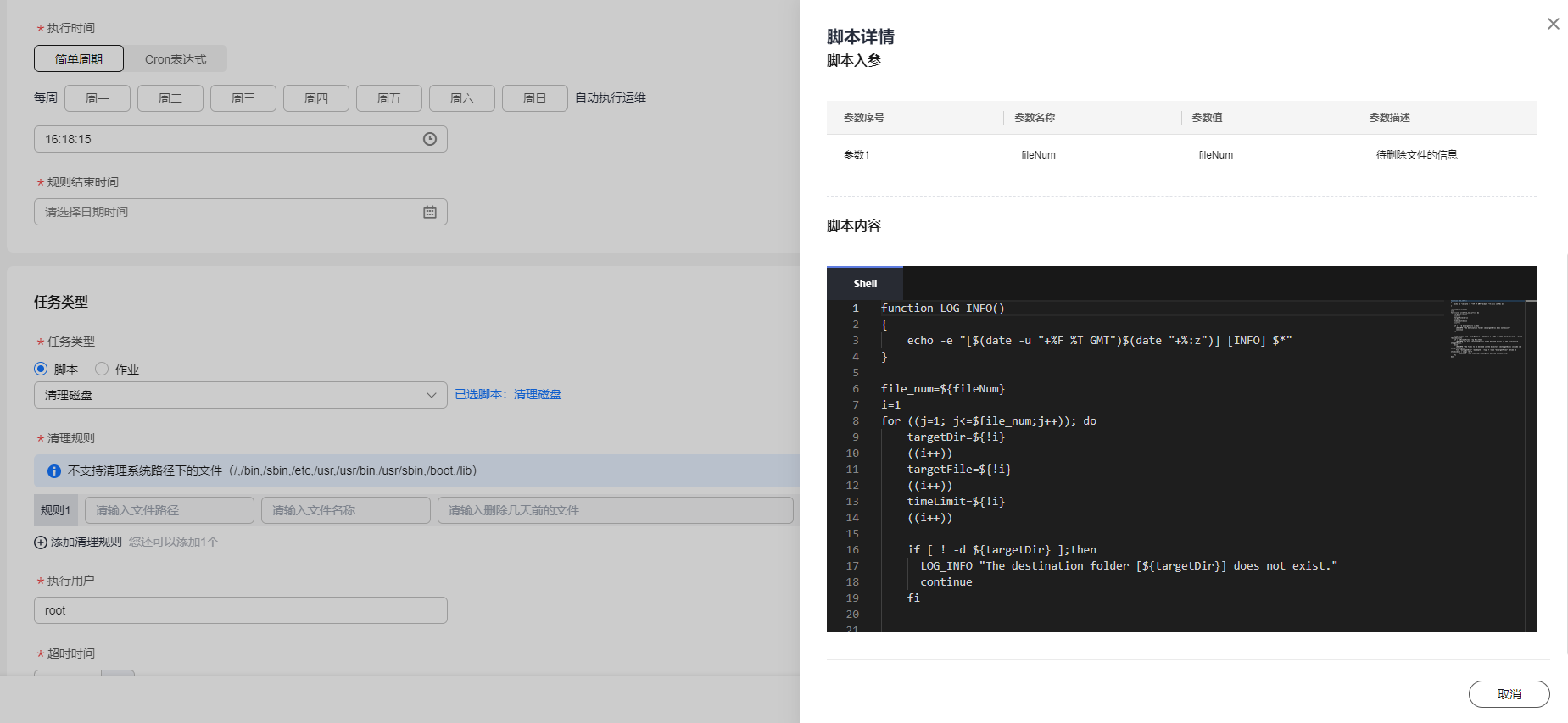The height and width of the screenshot is (723, 1568).
Task: Toggle weekday 周四
Action: click(316, 98)
